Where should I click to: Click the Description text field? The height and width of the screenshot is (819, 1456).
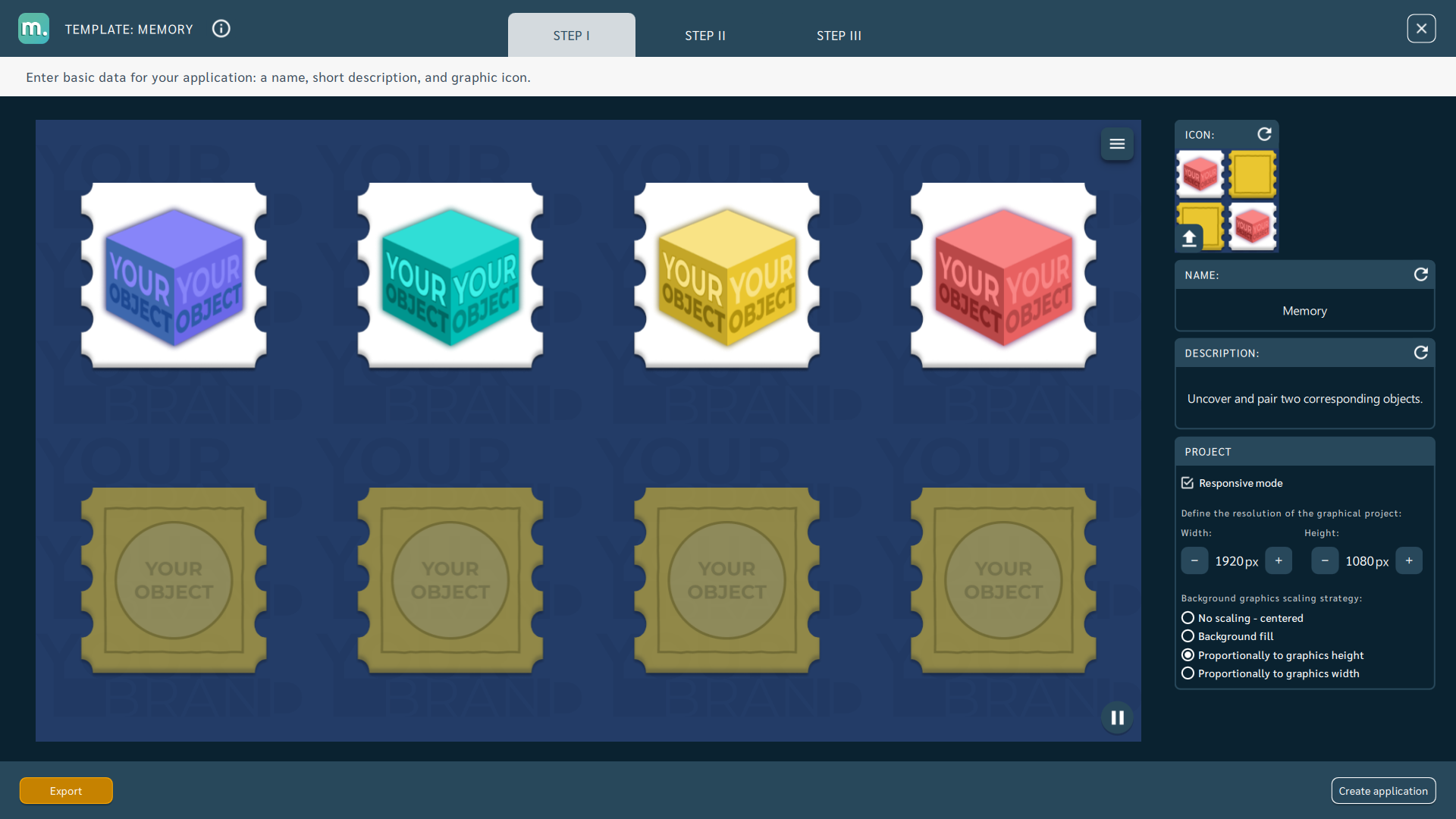tap(1304, 398)
